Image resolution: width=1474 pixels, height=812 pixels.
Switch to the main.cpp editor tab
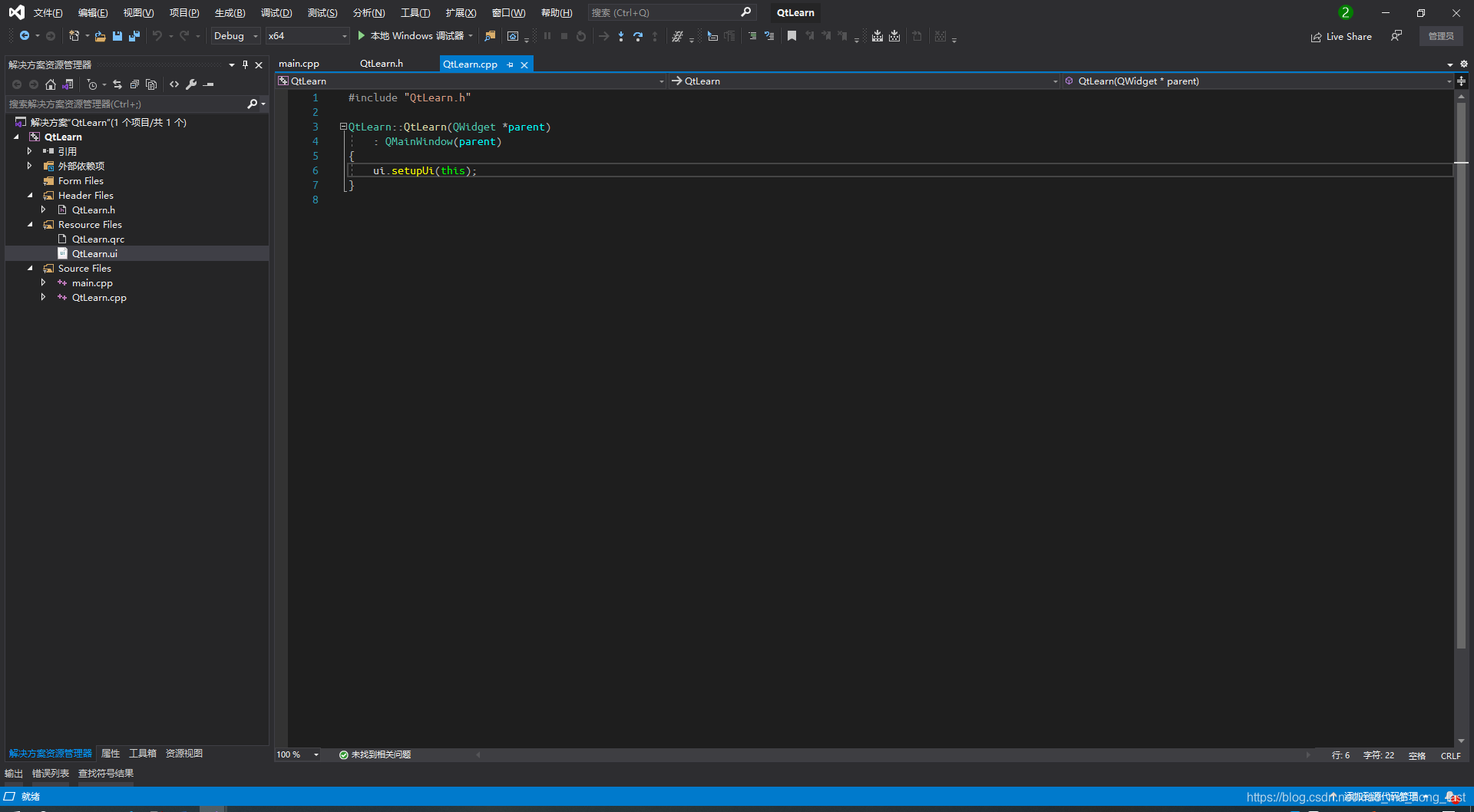tap(299, 64)
